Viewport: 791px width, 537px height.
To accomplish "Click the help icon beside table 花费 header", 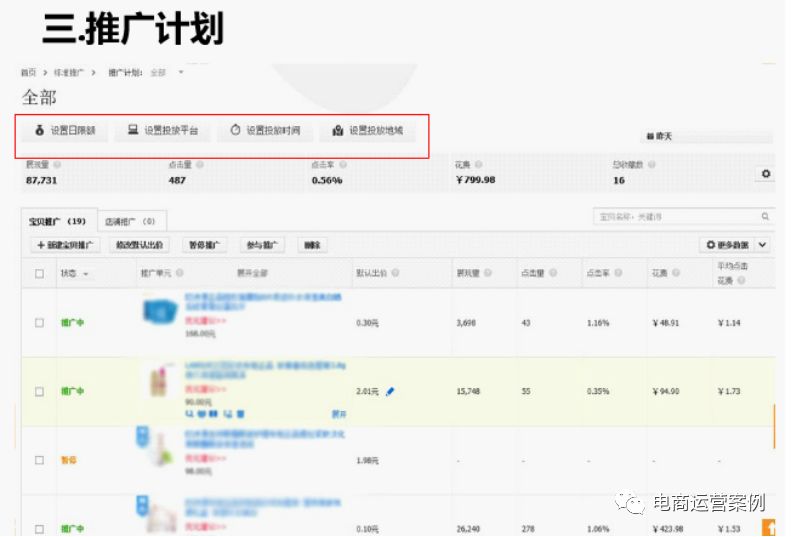I will [676, 273].
